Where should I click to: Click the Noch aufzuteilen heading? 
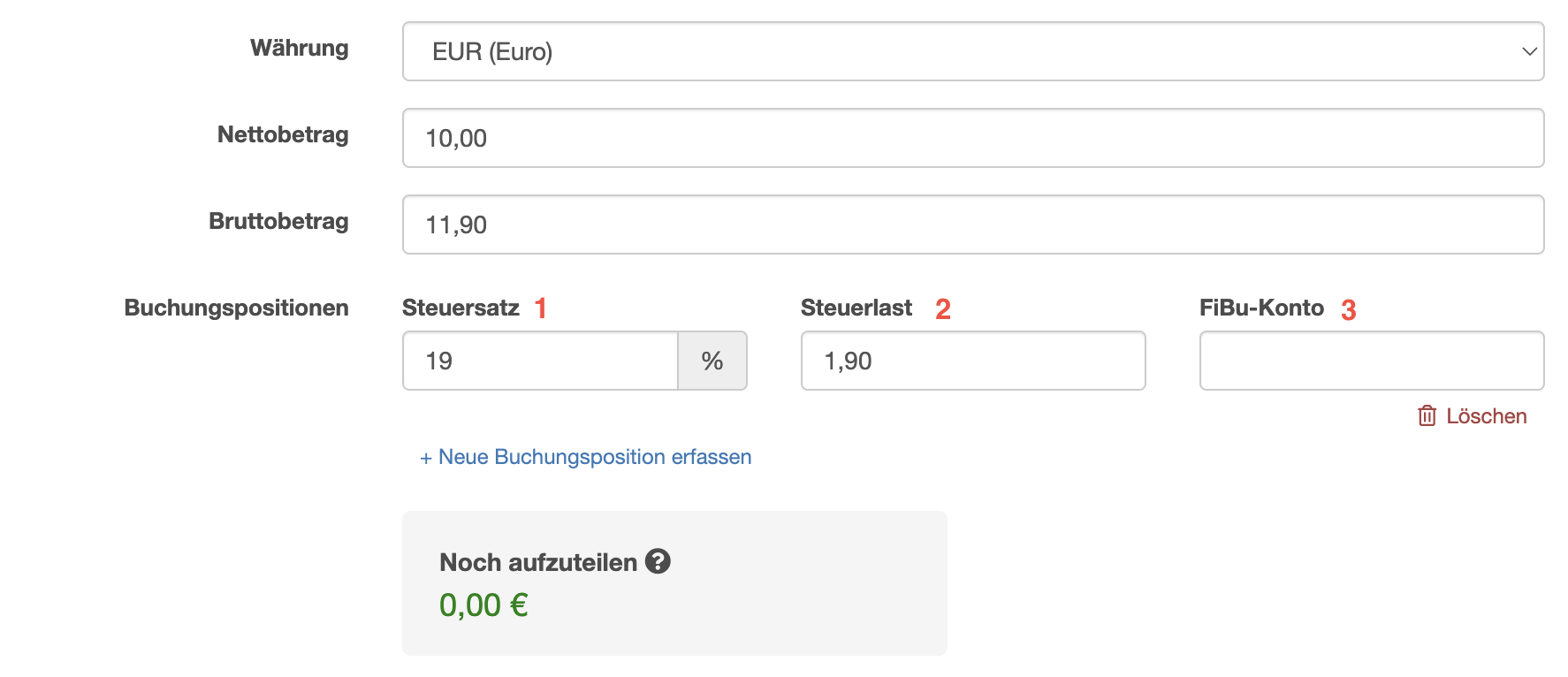538,562
